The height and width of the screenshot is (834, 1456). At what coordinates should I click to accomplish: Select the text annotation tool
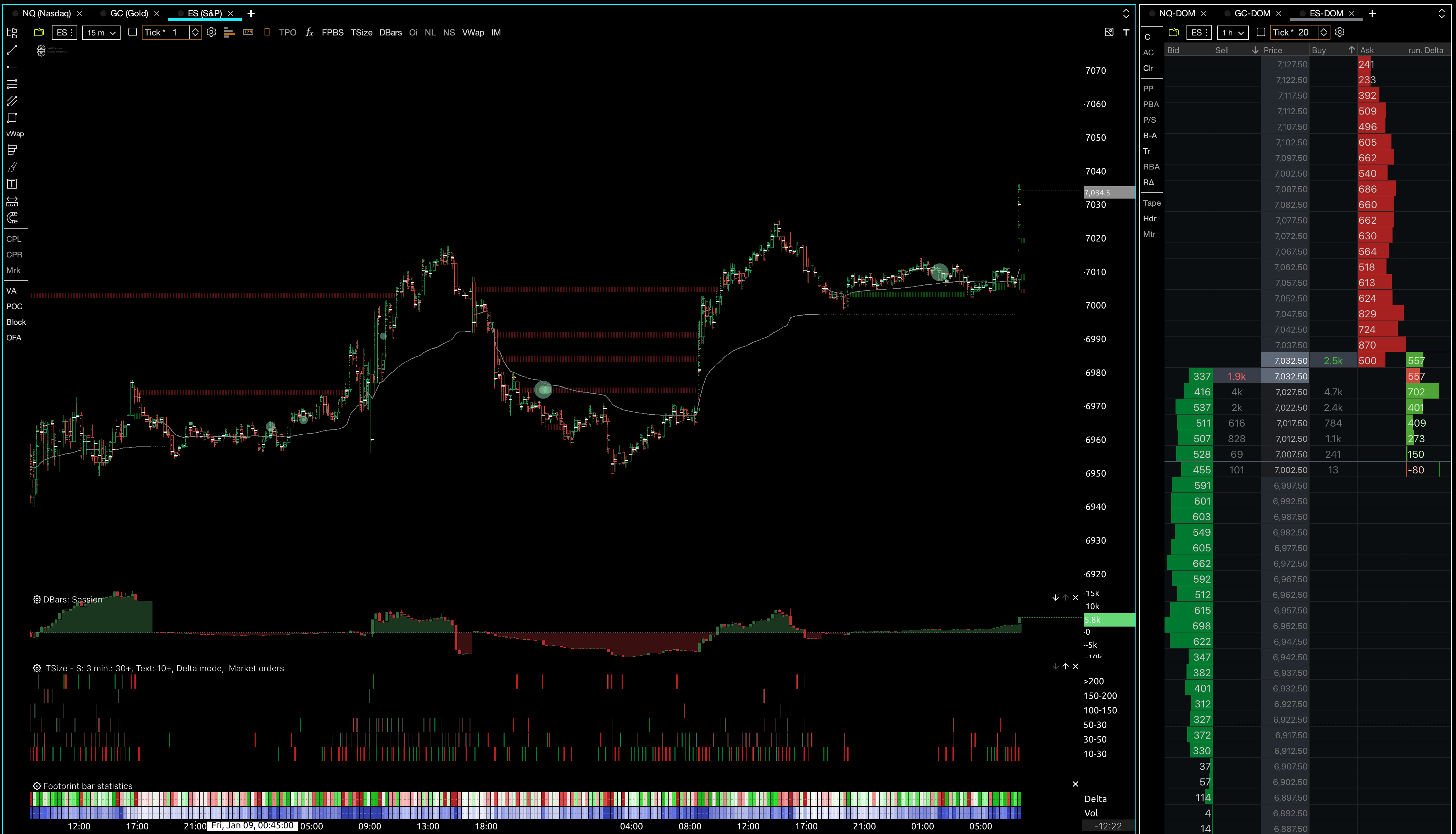(12, 184)
